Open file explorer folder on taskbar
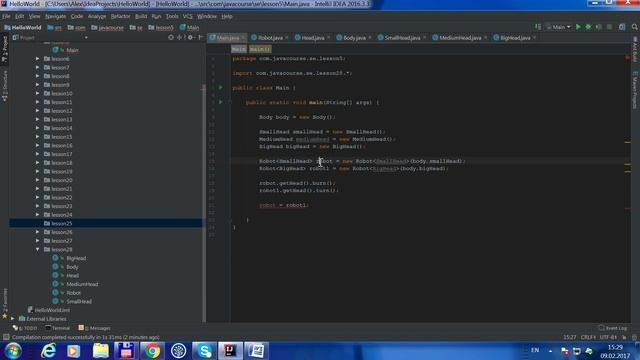 (x=100, y=351)
